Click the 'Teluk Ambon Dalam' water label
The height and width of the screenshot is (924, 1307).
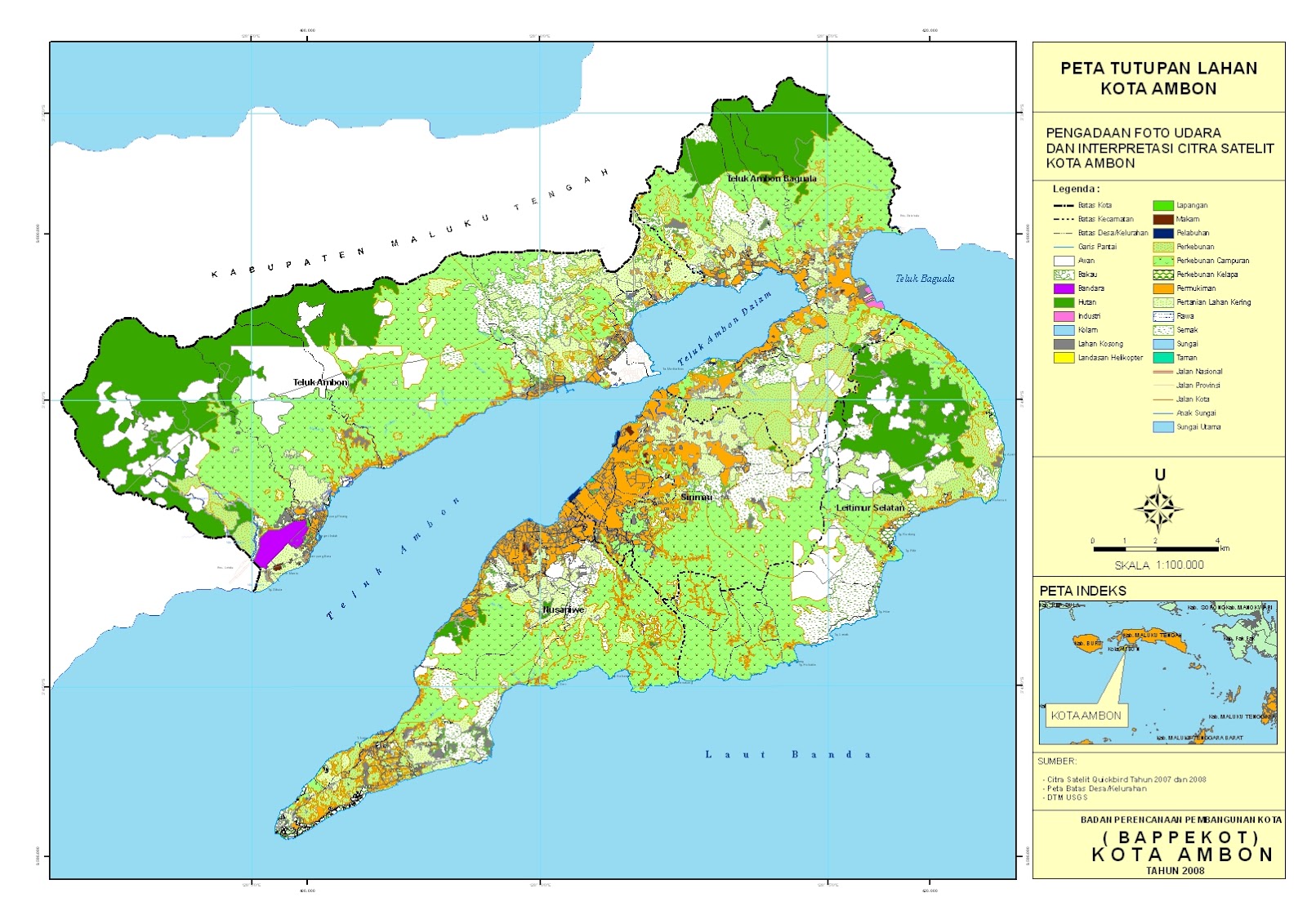(x=724, y=328)
